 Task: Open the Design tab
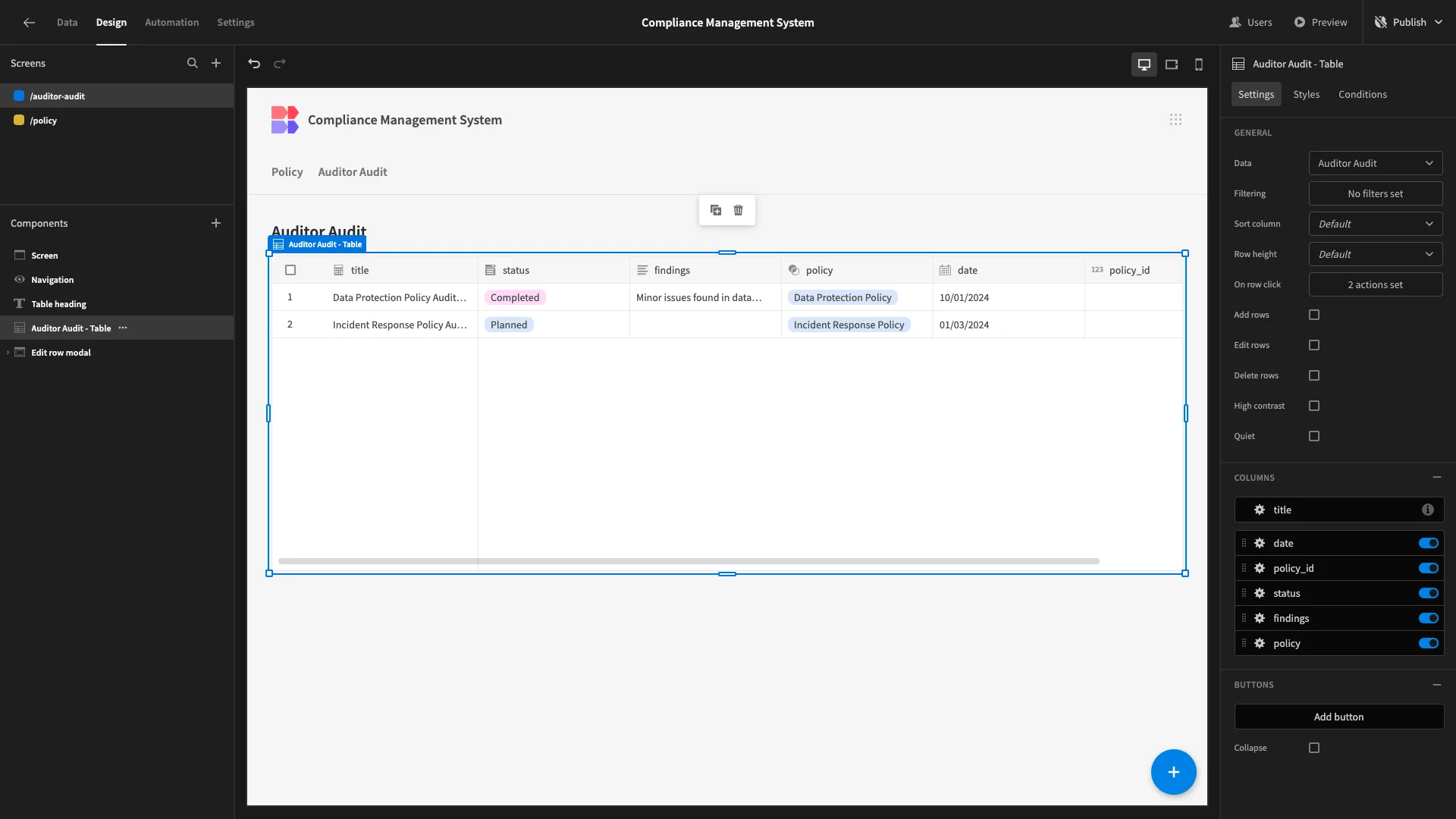pyautogui.click(x=111, y=23)
